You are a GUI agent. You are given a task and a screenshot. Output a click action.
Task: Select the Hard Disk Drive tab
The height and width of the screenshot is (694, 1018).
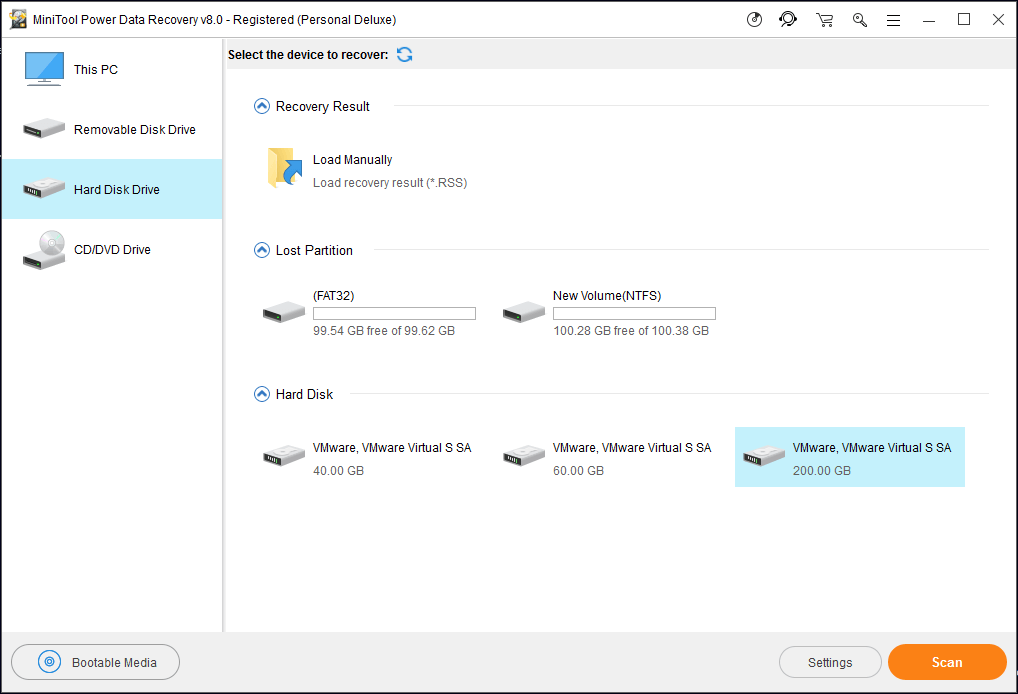click(x=110, y=188)
